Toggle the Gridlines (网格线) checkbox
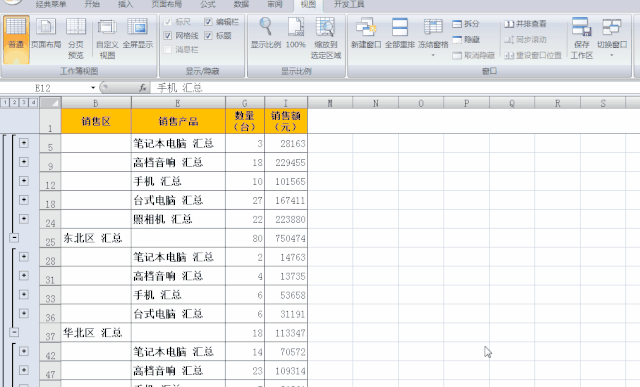Viewport: 640px width, 387px height. point(168,36)
